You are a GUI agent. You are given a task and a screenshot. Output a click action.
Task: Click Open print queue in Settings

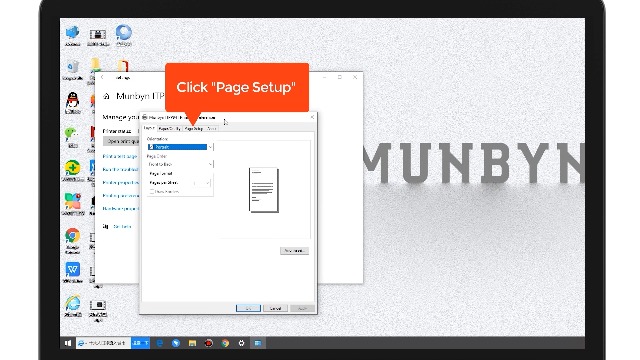pyautogui.click(x=121, y=141)
